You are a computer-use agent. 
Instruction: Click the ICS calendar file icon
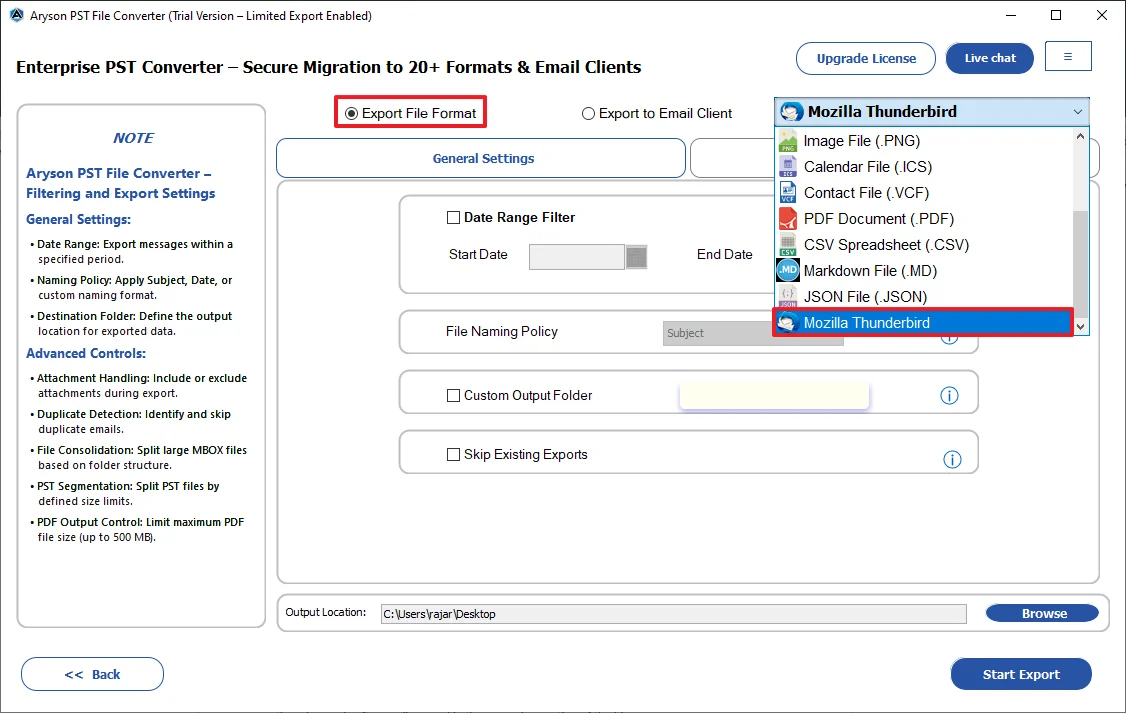pos(788,167)
